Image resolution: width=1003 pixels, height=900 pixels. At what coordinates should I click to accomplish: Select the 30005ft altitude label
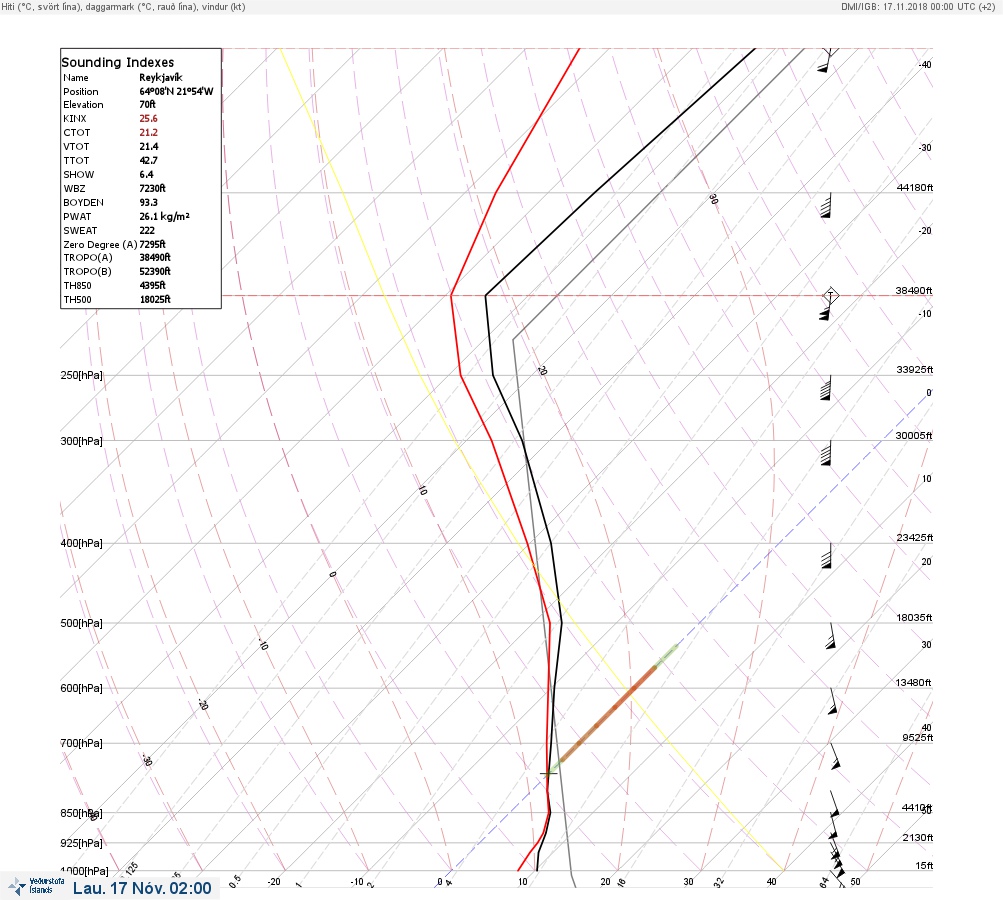click(913, 436)
